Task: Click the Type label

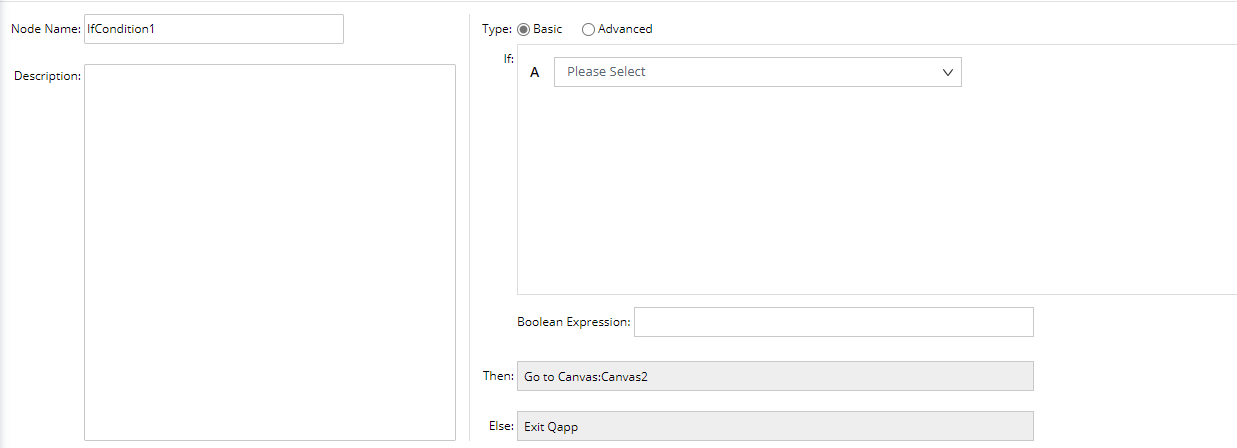Action: coord(496,29)
